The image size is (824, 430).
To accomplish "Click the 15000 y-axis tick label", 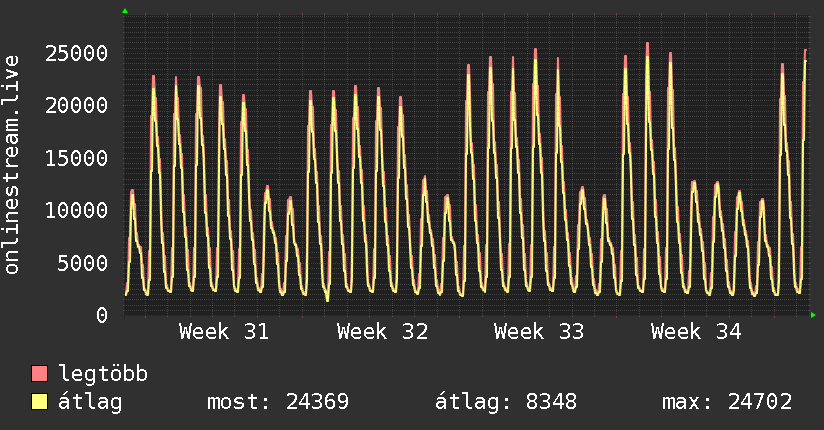I will point(76,158).
